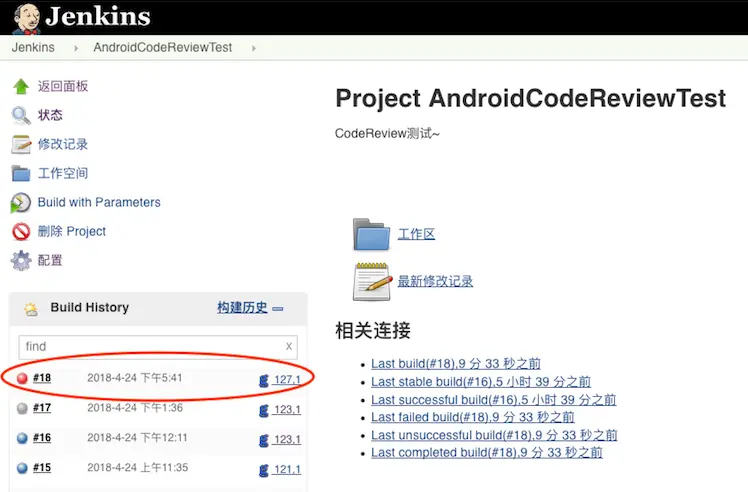Open the Last stable build(#16) link
The height and width of the screenshot is (492, 748).
tap(481, 382)
